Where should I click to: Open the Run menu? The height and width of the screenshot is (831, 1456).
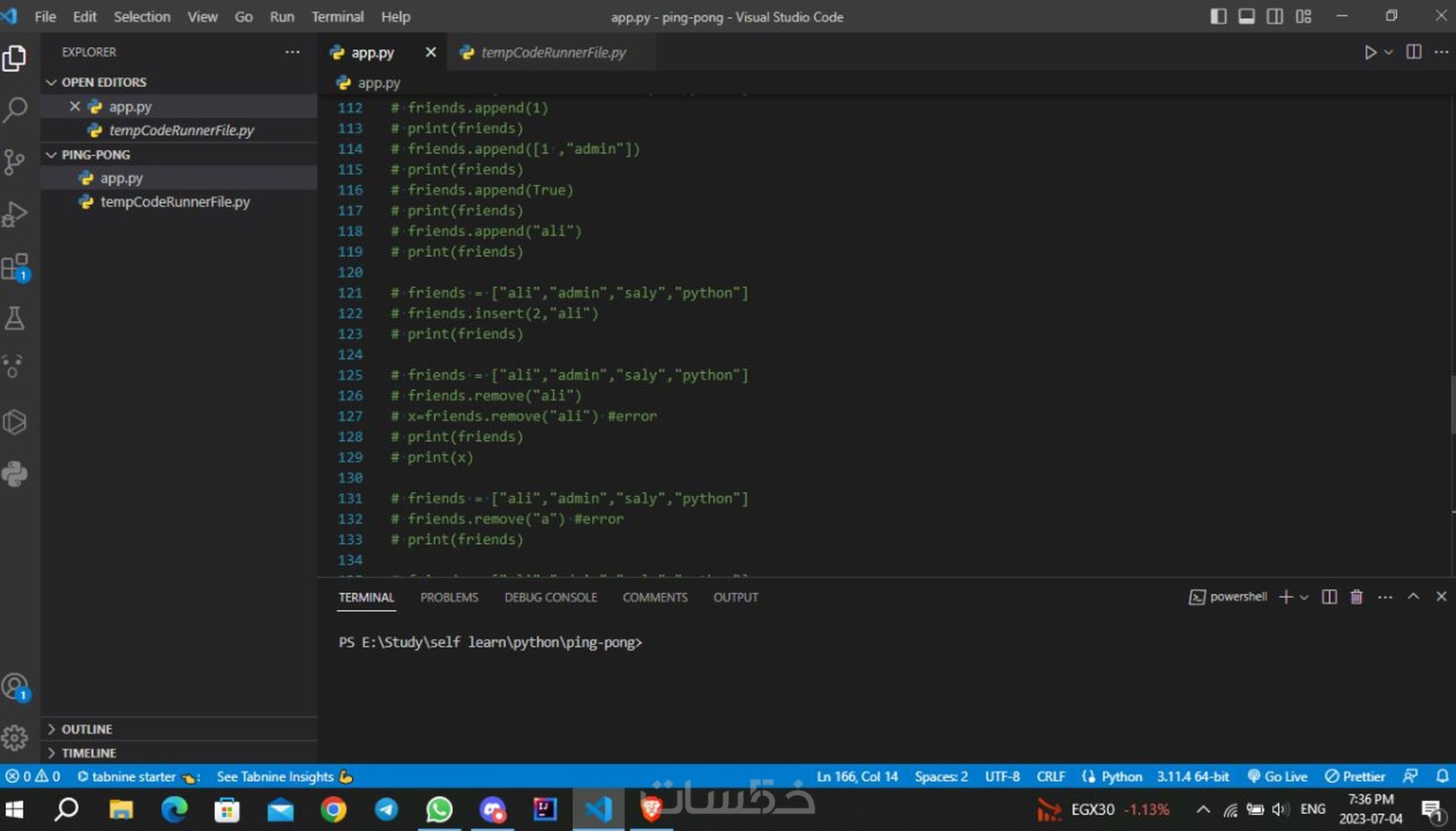(x=282, y=17)
